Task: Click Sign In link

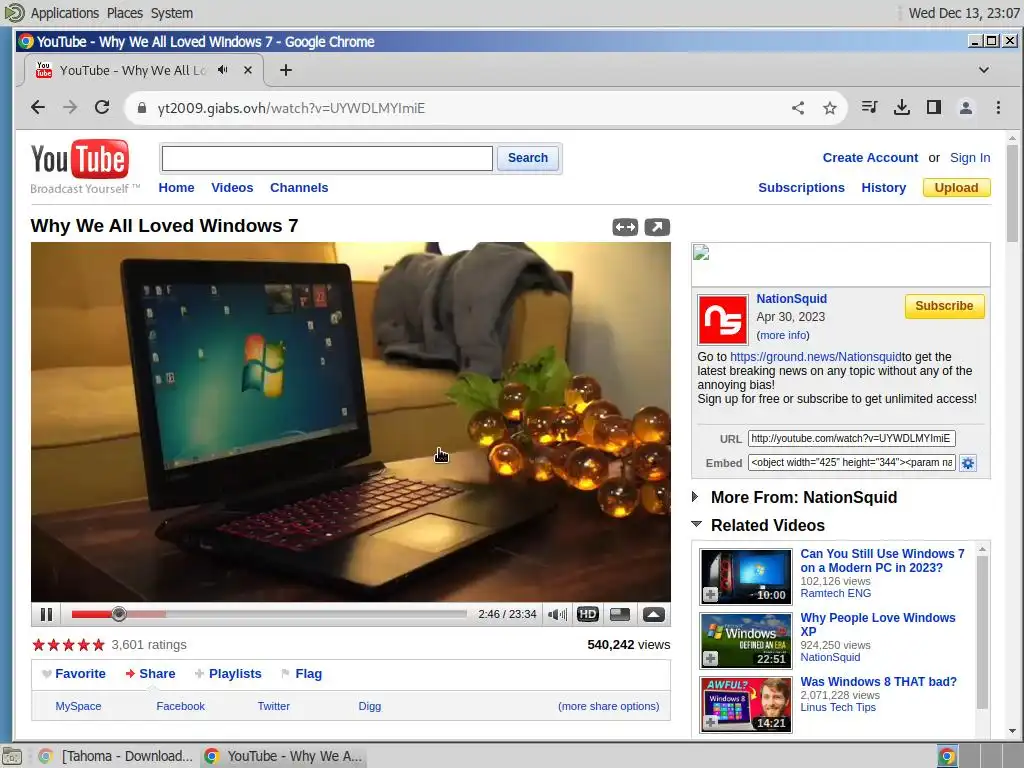Action: [970, 158]
